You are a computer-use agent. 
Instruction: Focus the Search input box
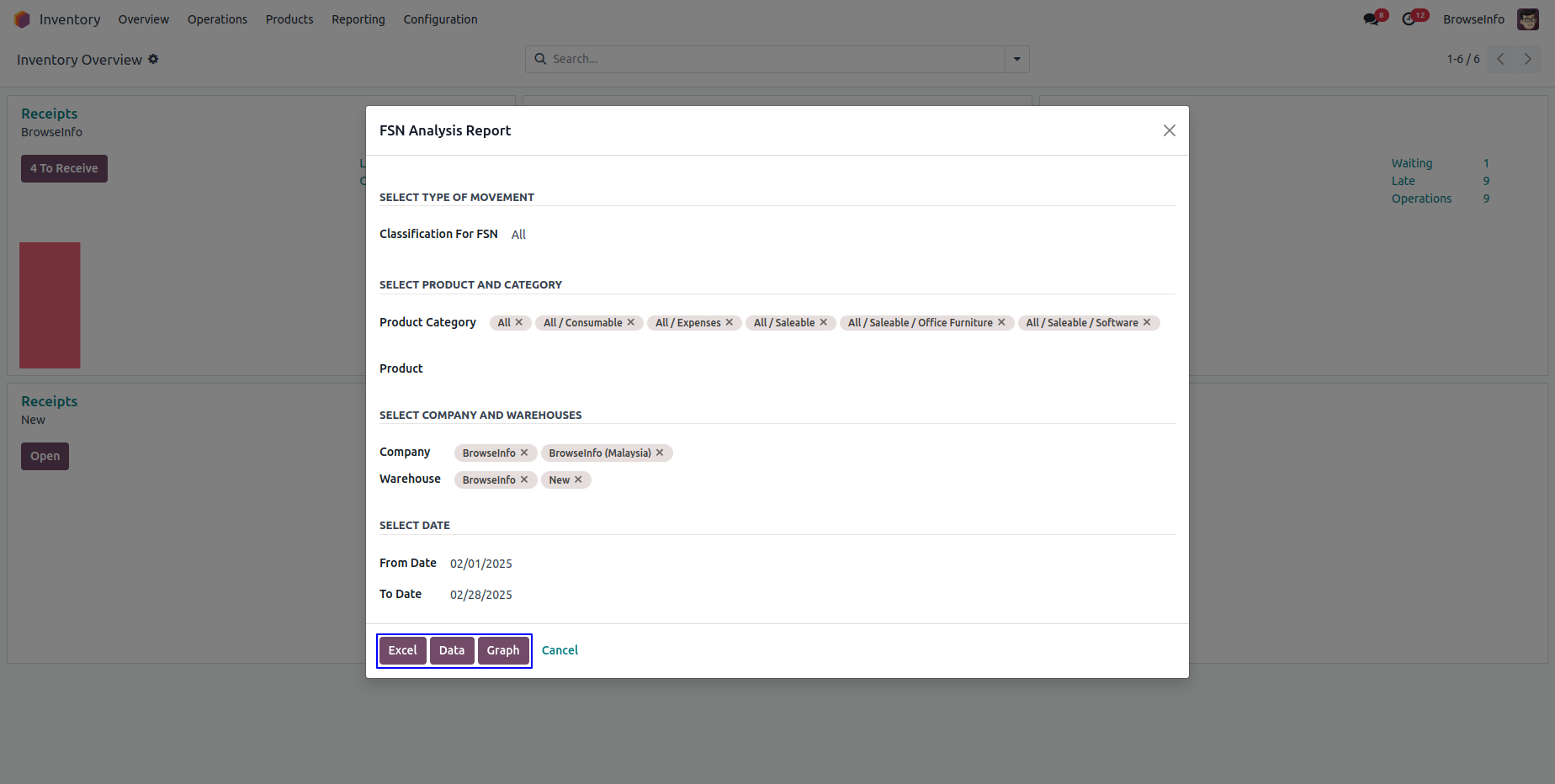777,59
